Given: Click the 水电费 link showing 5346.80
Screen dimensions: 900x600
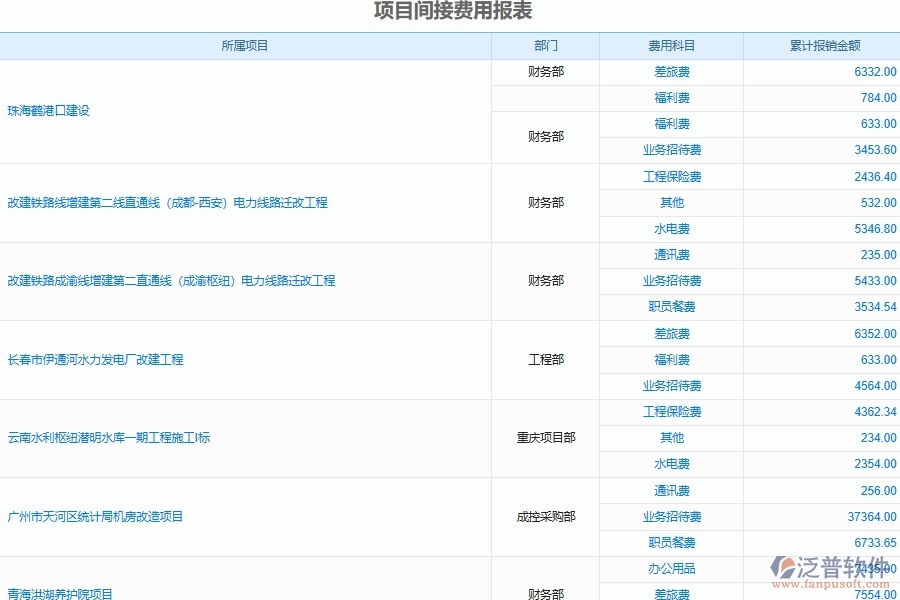Looking at the screenshot, I should click(x=671, y=228).
